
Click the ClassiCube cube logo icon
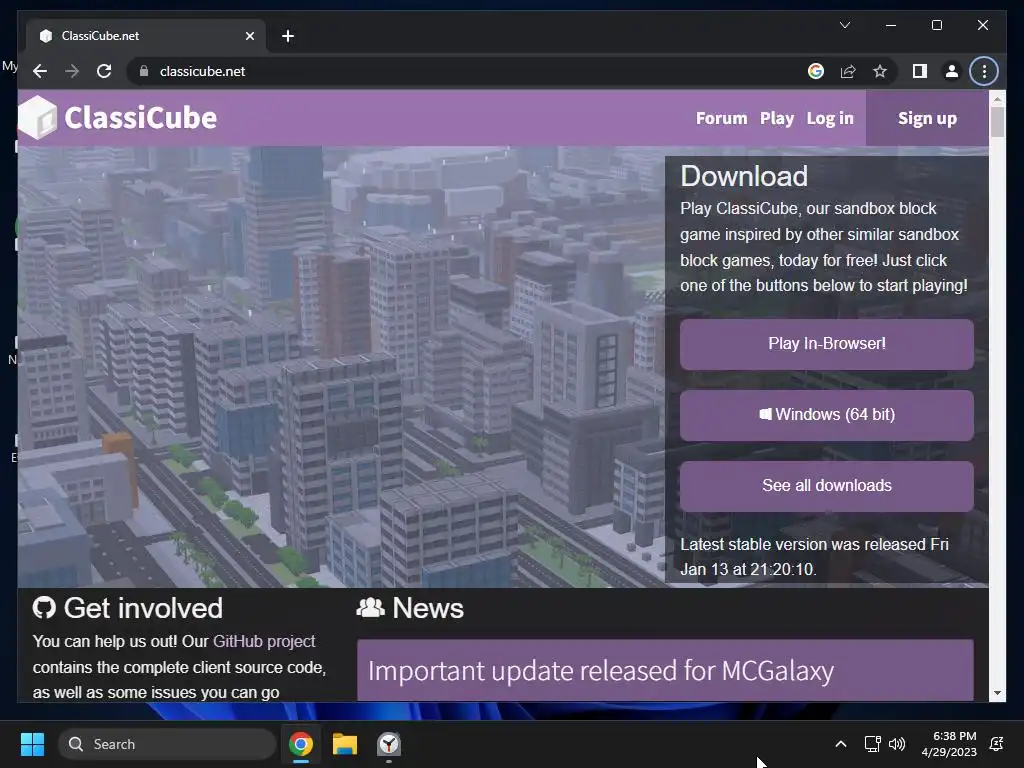[x=37, y=118]
